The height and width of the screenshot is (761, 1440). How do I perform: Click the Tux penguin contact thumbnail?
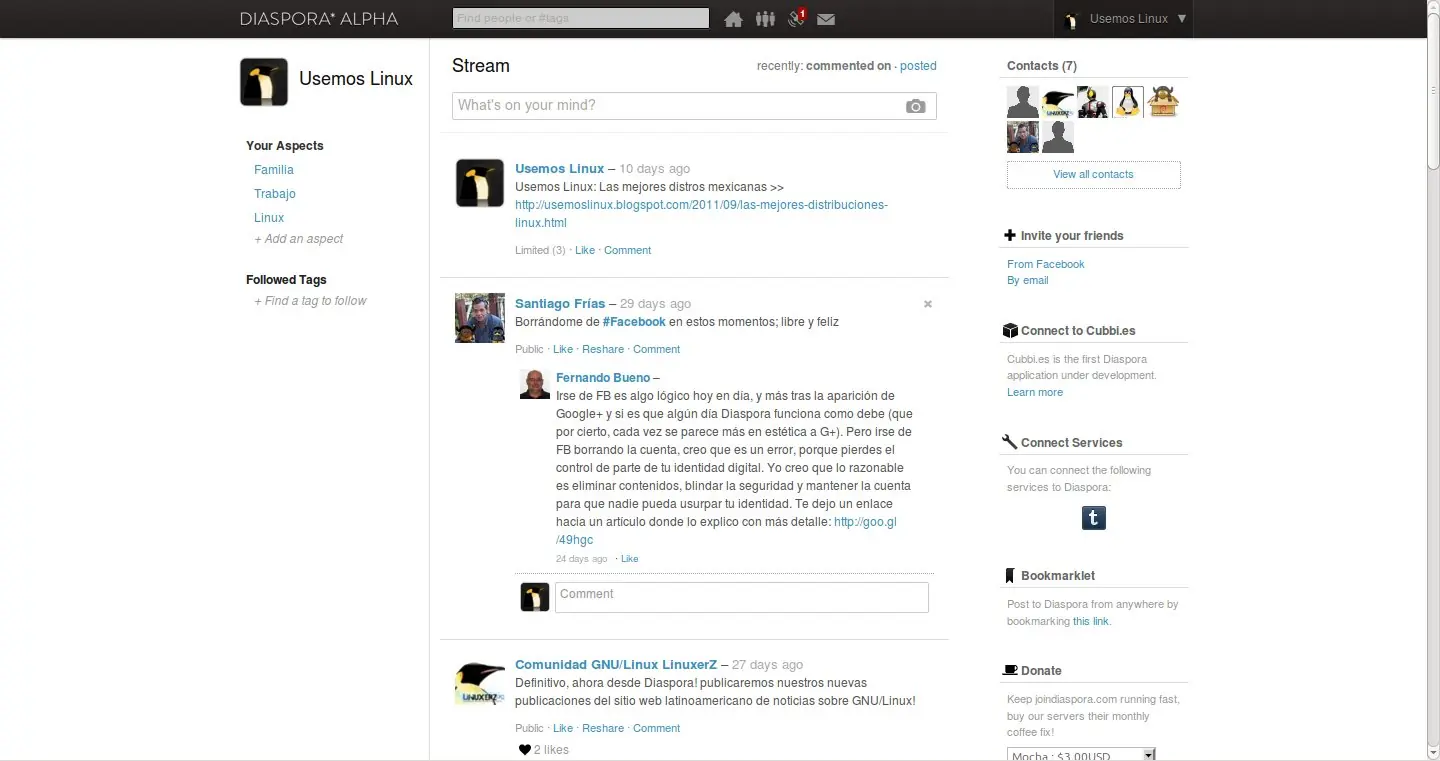pyautogui.click(x=1128, y=102)
